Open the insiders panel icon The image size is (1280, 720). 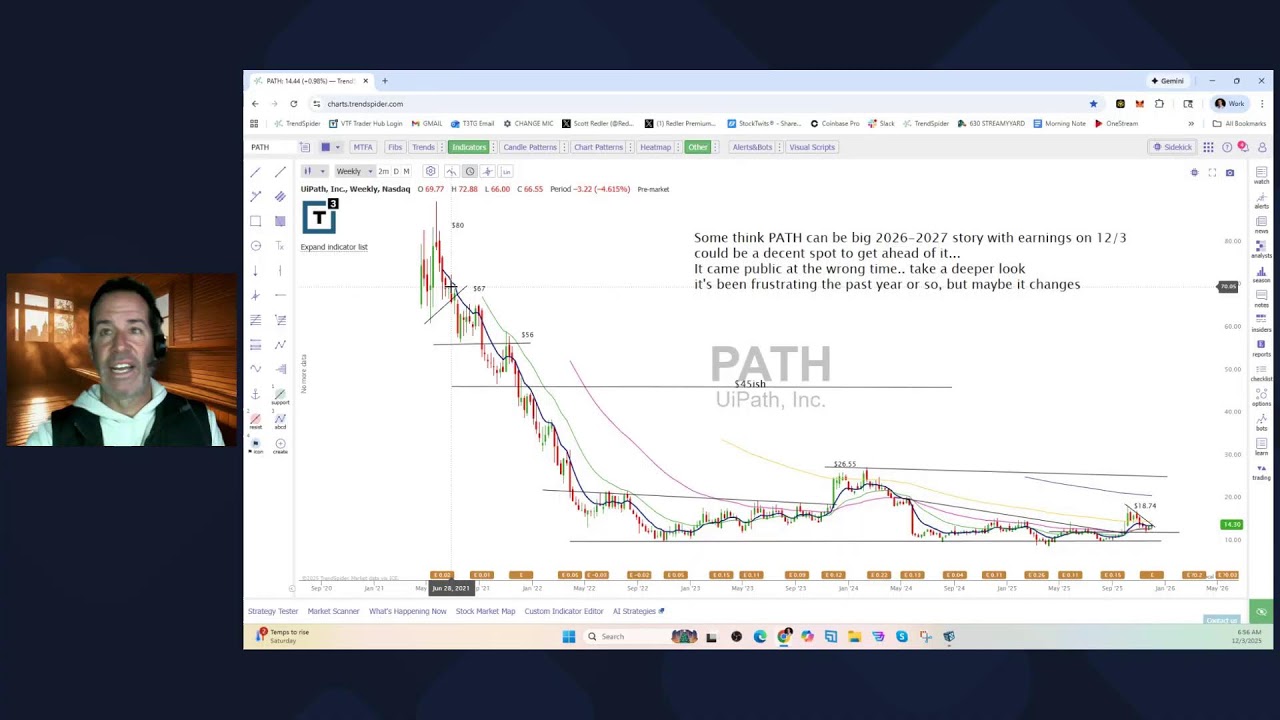tap(1261, 323)
